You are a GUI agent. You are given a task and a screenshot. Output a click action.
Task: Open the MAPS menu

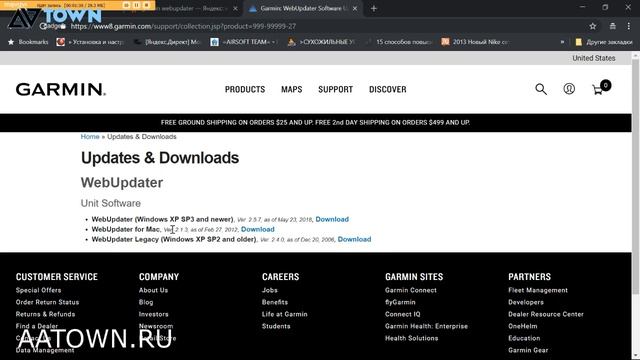[x=291, y=89]
